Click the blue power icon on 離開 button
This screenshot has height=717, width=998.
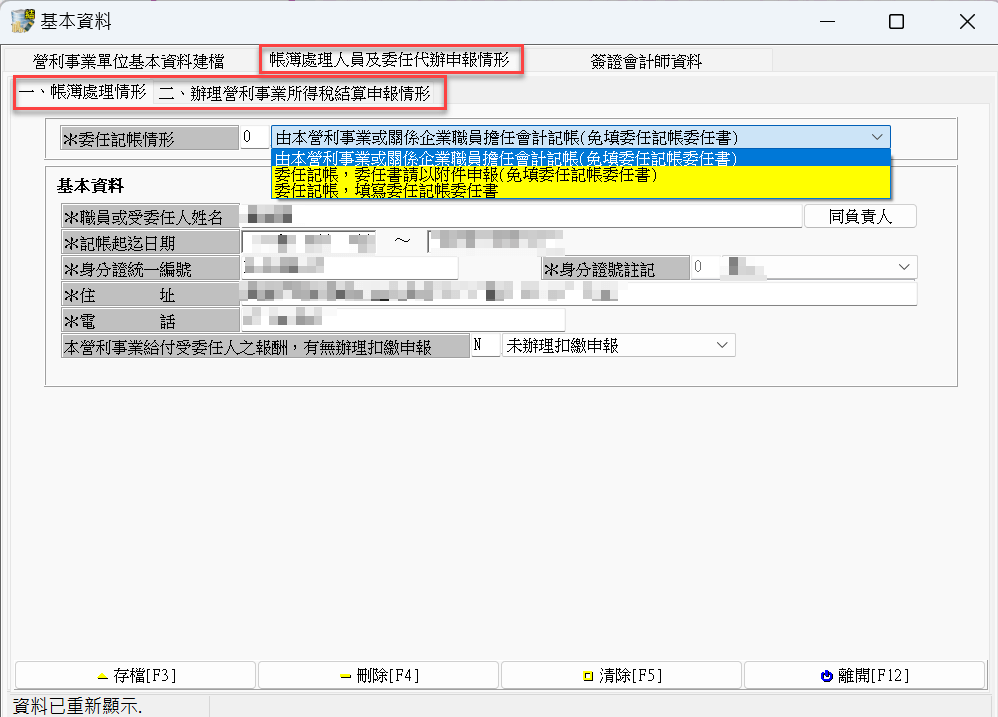click(x=827, y=676)
